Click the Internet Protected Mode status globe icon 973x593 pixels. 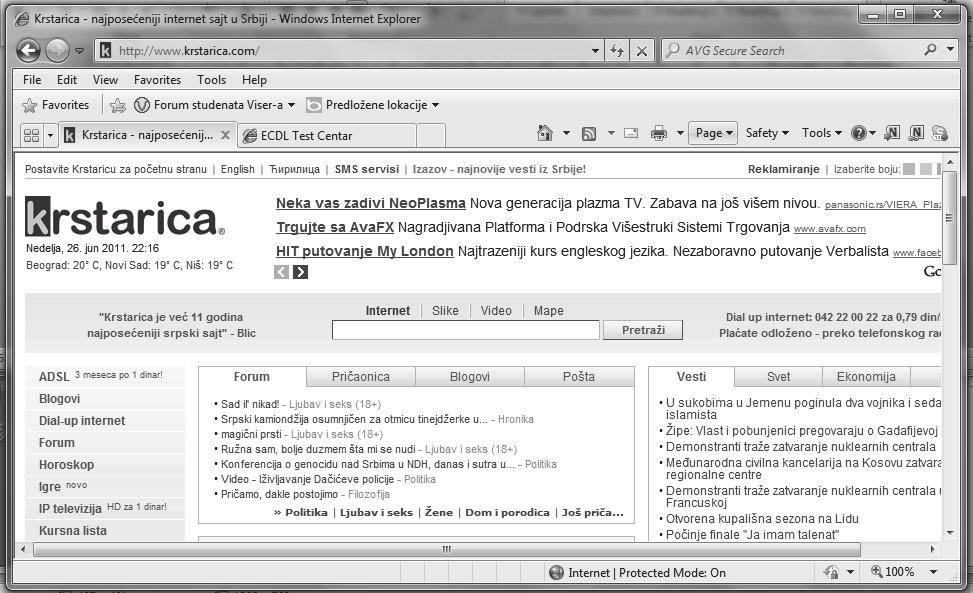click(557, 573)
